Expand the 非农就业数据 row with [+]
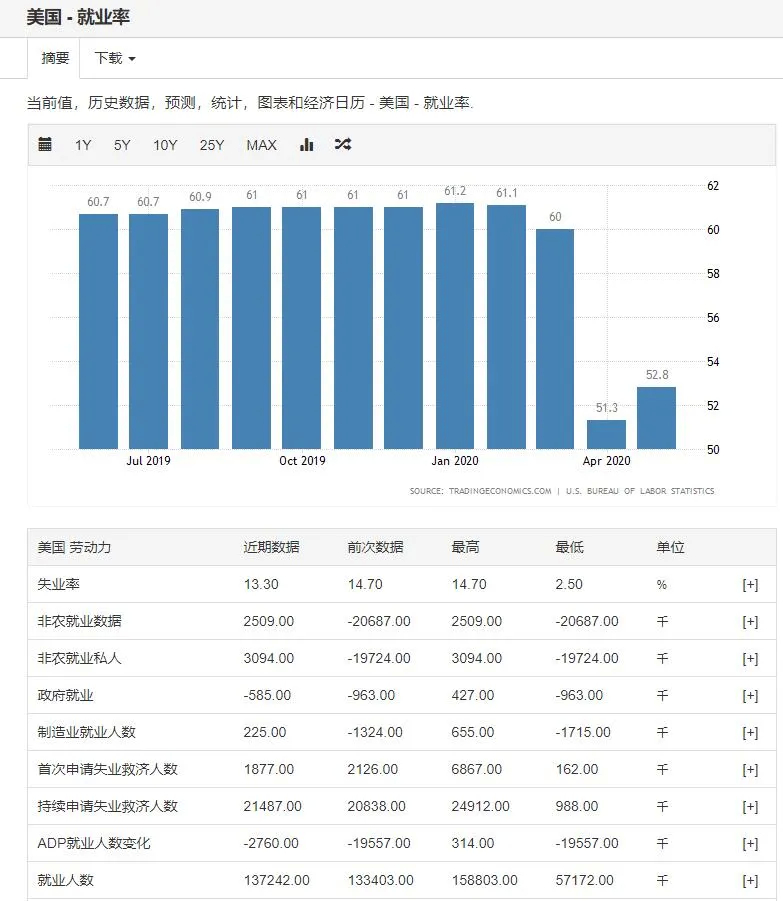 750,621
